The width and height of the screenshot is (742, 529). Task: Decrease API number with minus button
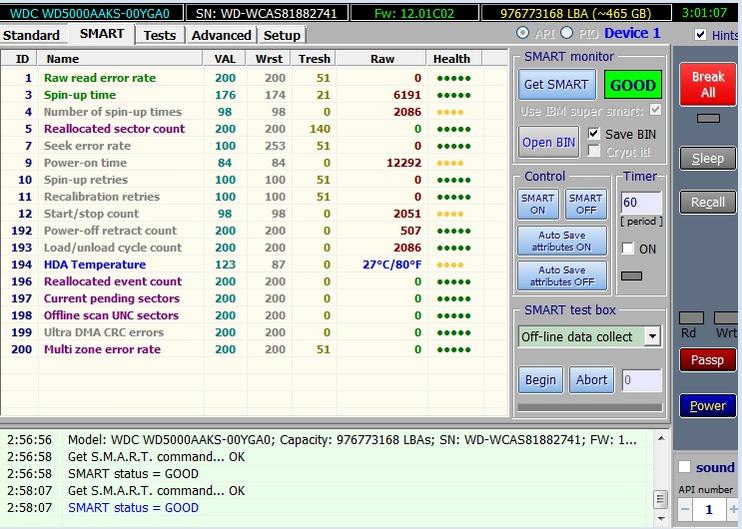coord(685,510)
